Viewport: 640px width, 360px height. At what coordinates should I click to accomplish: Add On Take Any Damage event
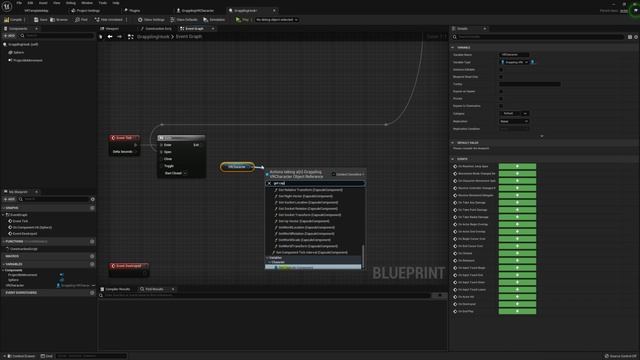[517, 202]
